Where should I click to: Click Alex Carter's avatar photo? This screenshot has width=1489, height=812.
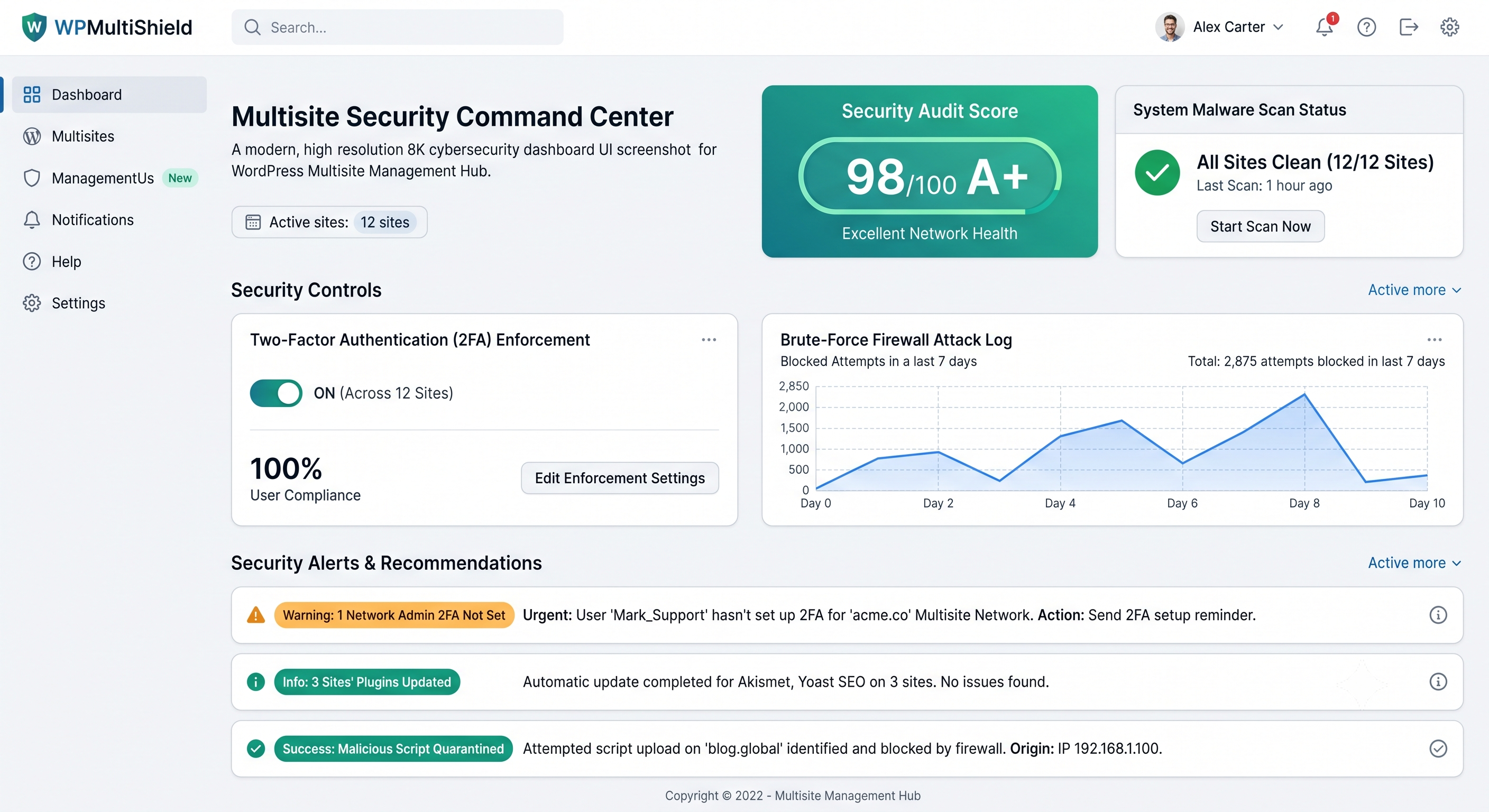pos(1170,27)
